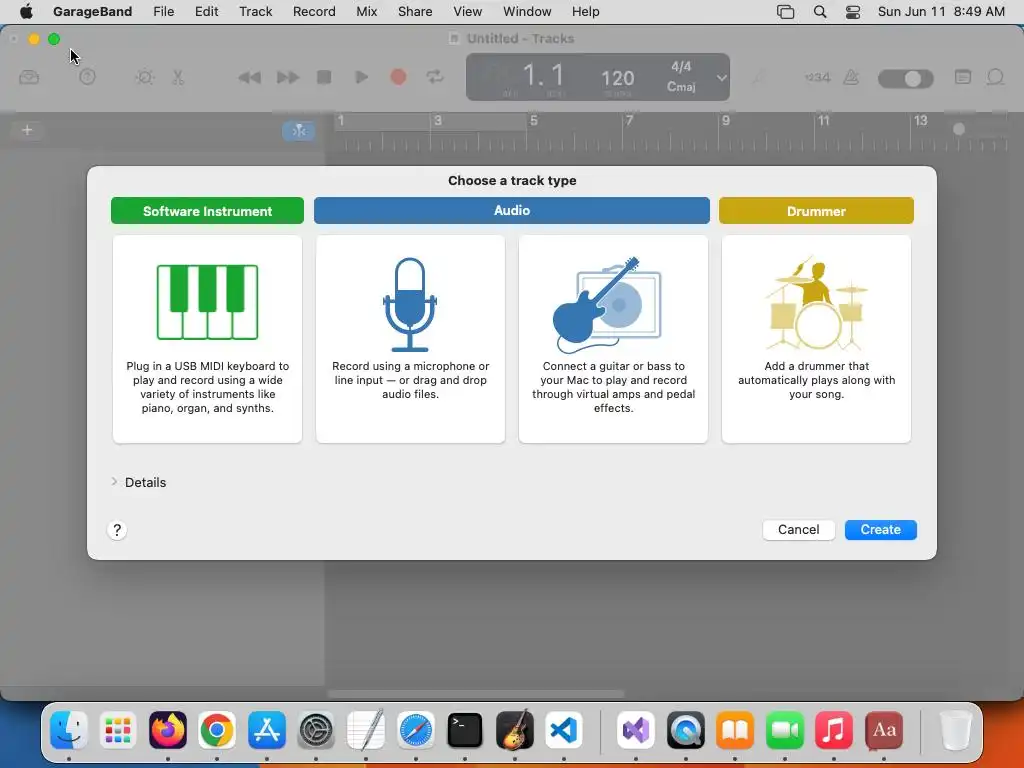Cancel the track type dialog
Image resolution: width=1024 pixels, height=768 pixels.
click(798, 530)
